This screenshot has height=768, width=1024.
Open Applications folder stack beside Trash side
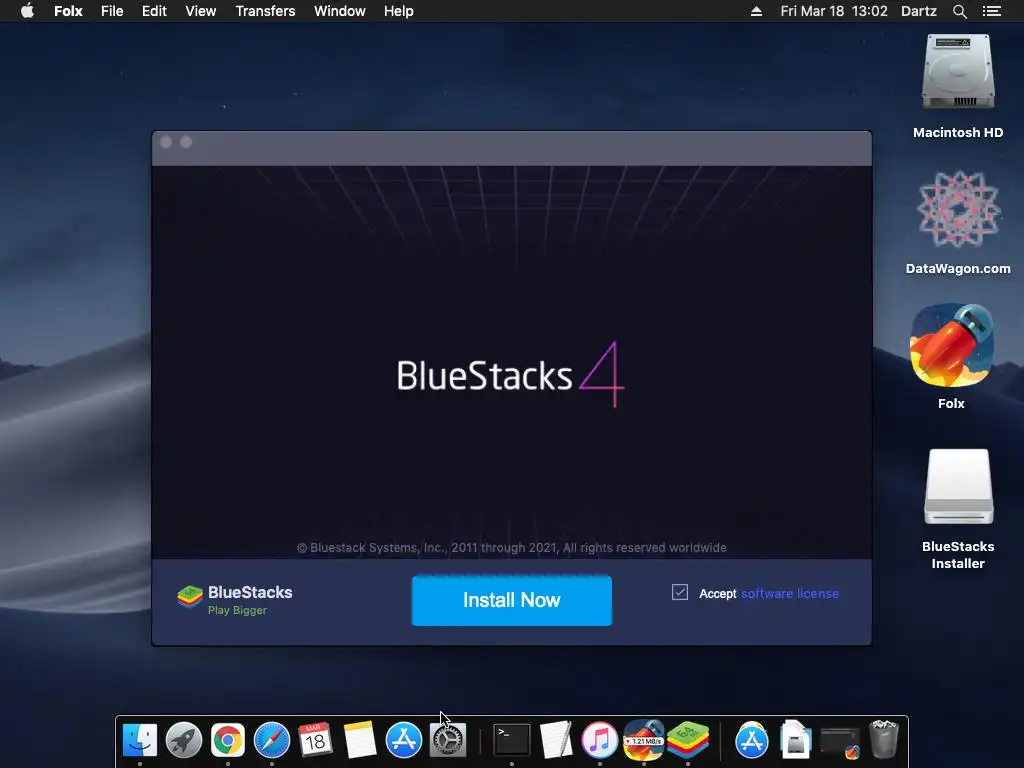[x=752, y=741]
